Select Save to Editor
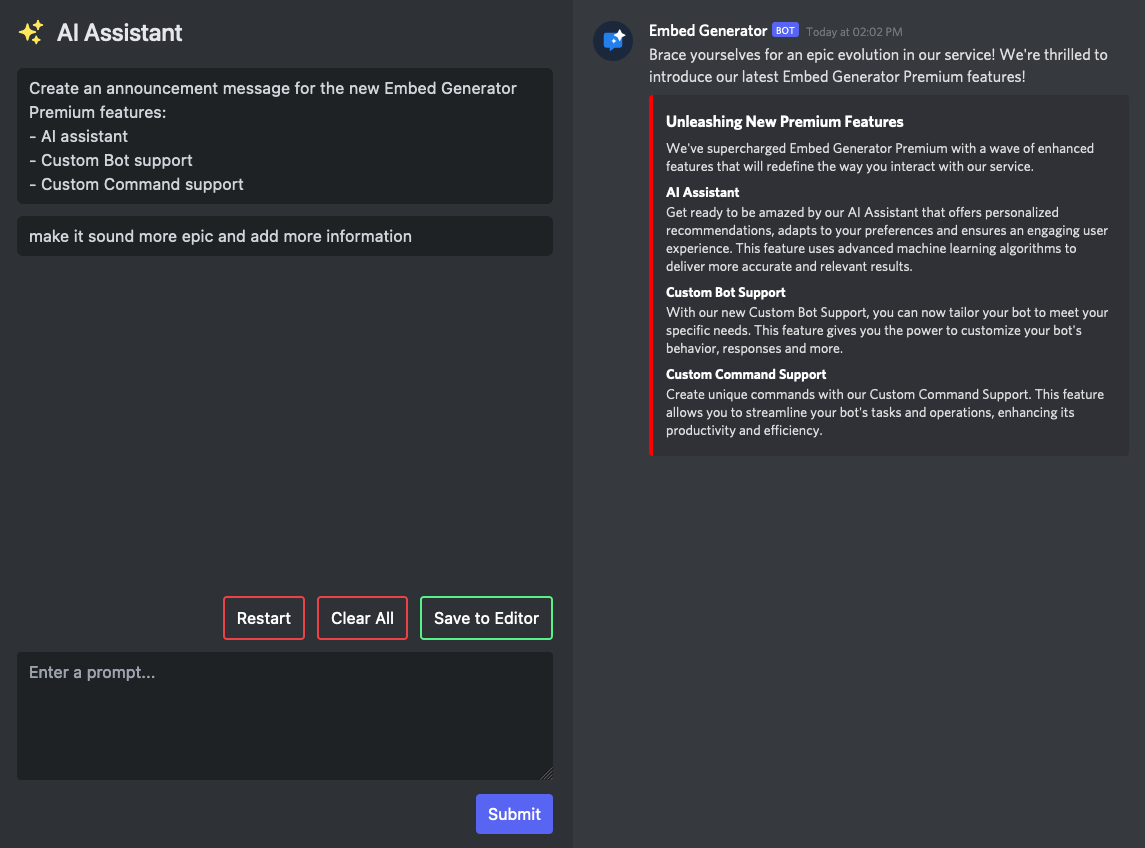Viewport: 1145px width, 848px height. point(486,618)
